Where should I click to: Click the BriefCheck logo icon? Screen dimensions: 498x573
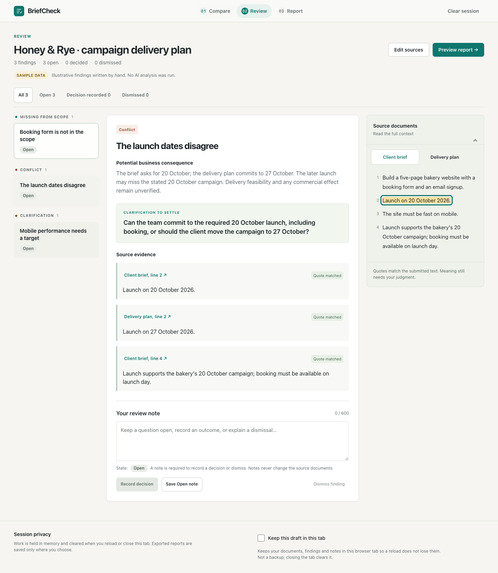[19, 11]
